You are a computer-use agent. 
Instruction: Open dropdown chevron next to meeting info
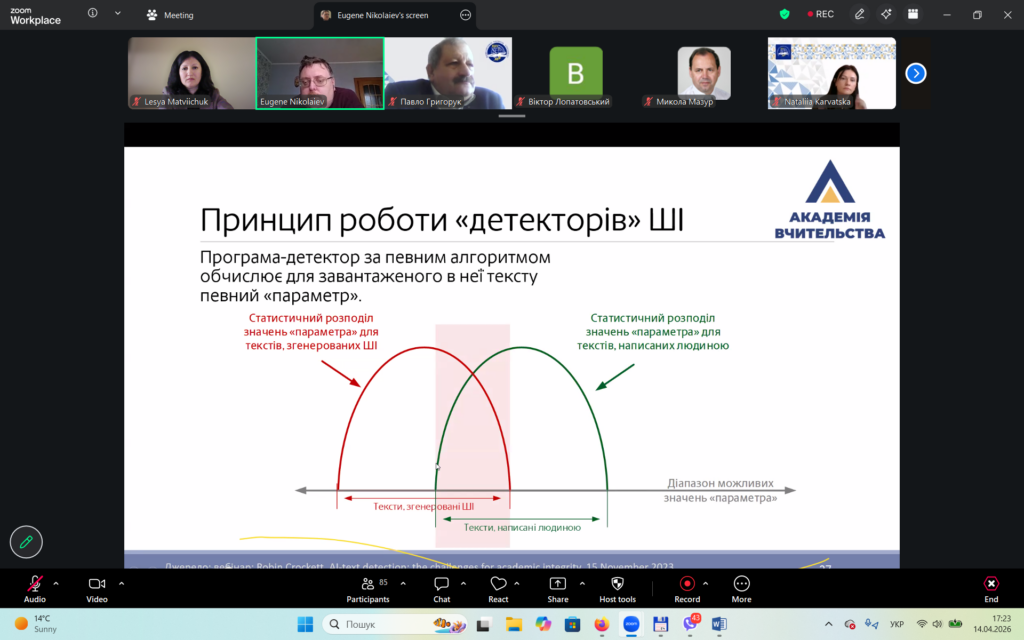(117, 15)
